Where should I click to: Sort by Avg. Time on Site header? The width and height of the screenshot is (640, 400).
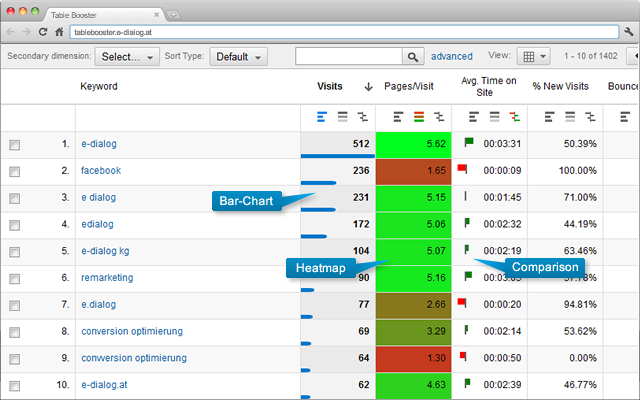489,87
